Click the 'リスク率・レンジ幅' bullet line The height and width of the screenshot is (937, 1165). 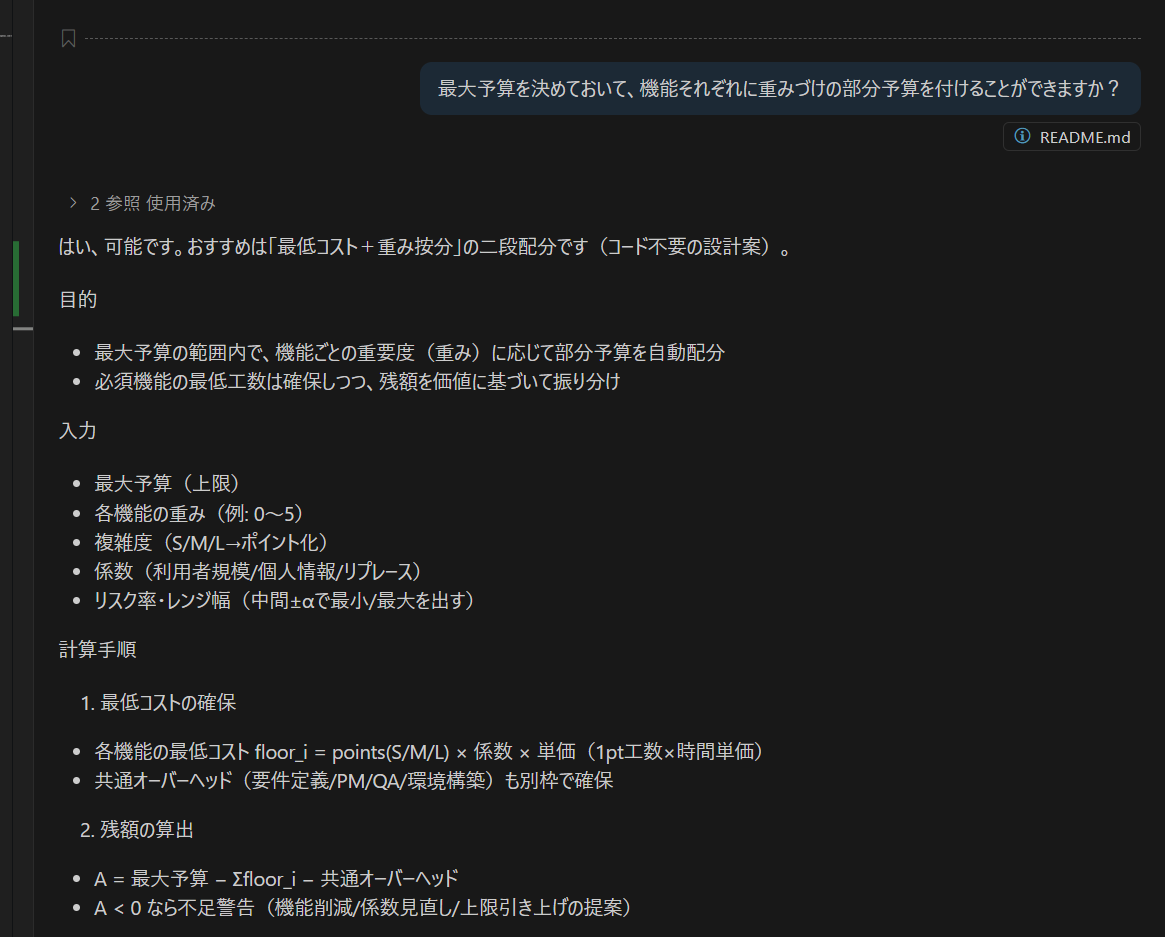[284, 600]
